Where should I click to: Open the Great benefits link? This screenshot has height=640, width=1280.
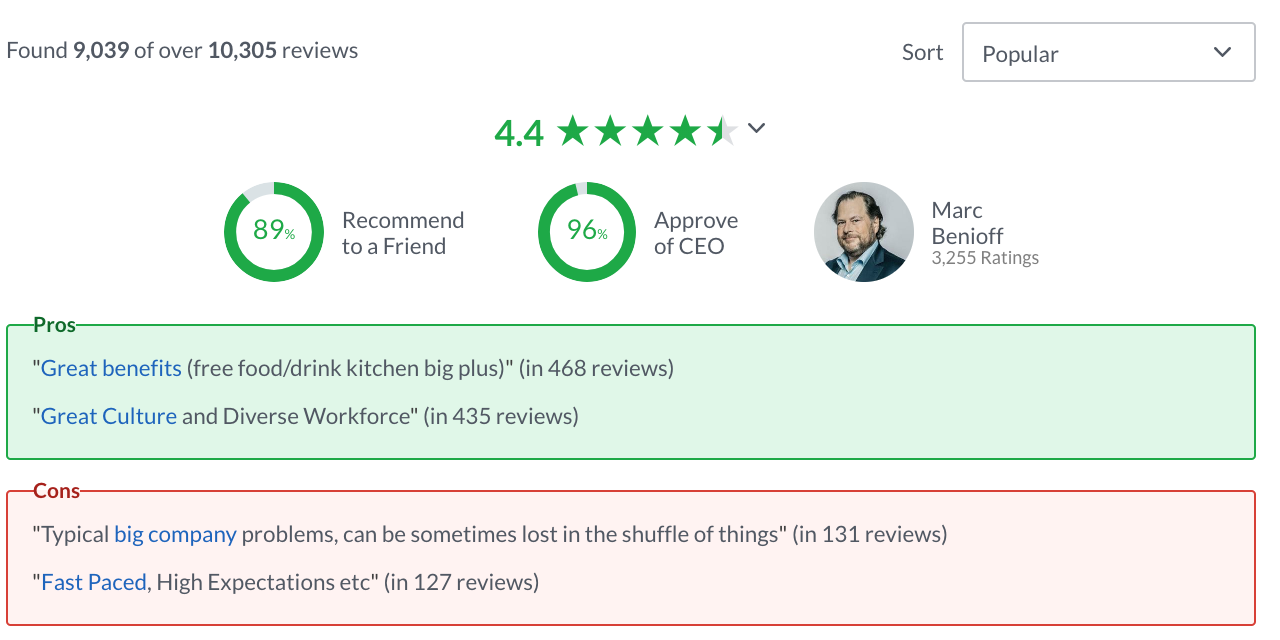111,368
